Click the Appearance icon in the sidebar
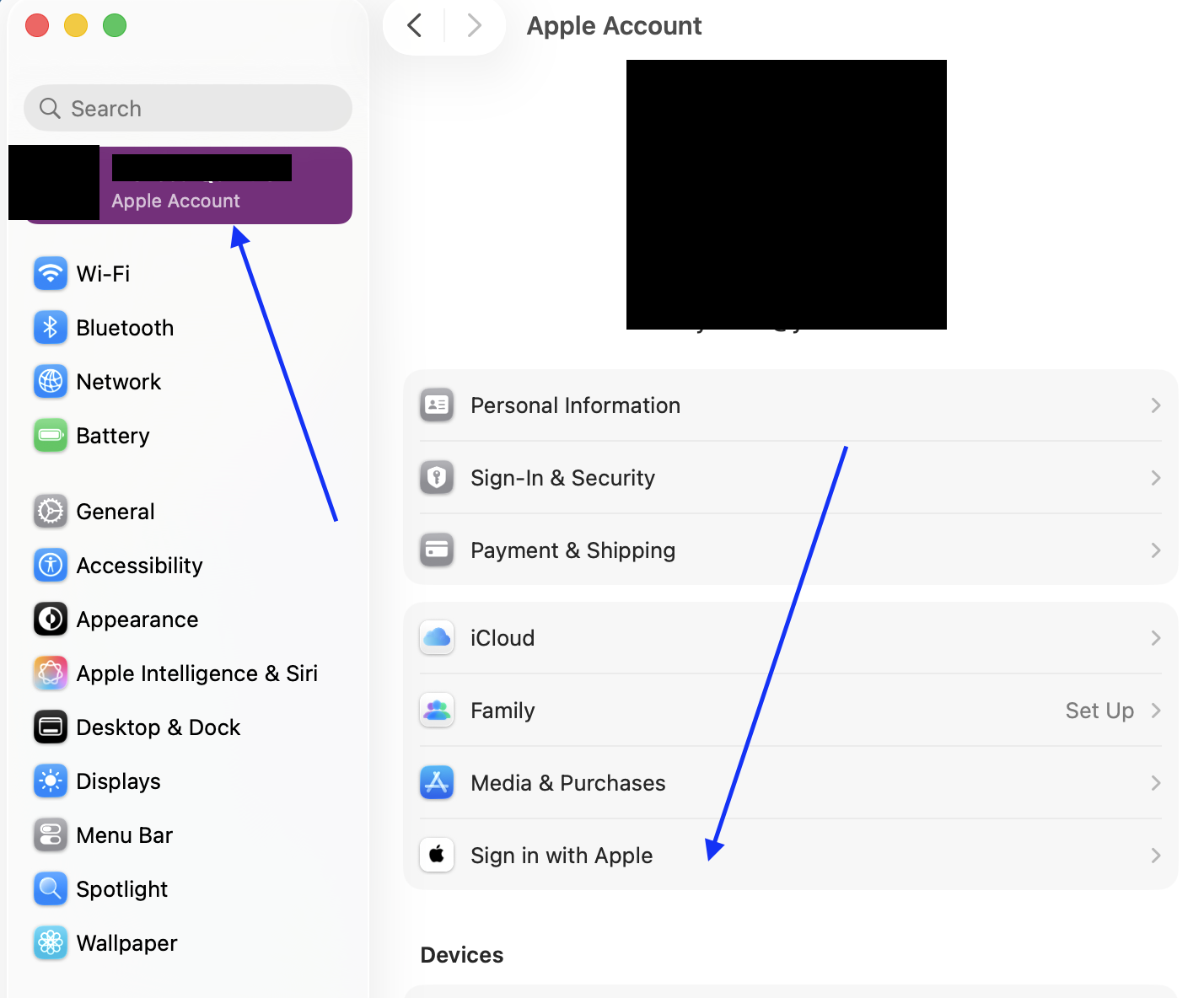This screenshot has width=1204, height=998. (x=51, y=620)
